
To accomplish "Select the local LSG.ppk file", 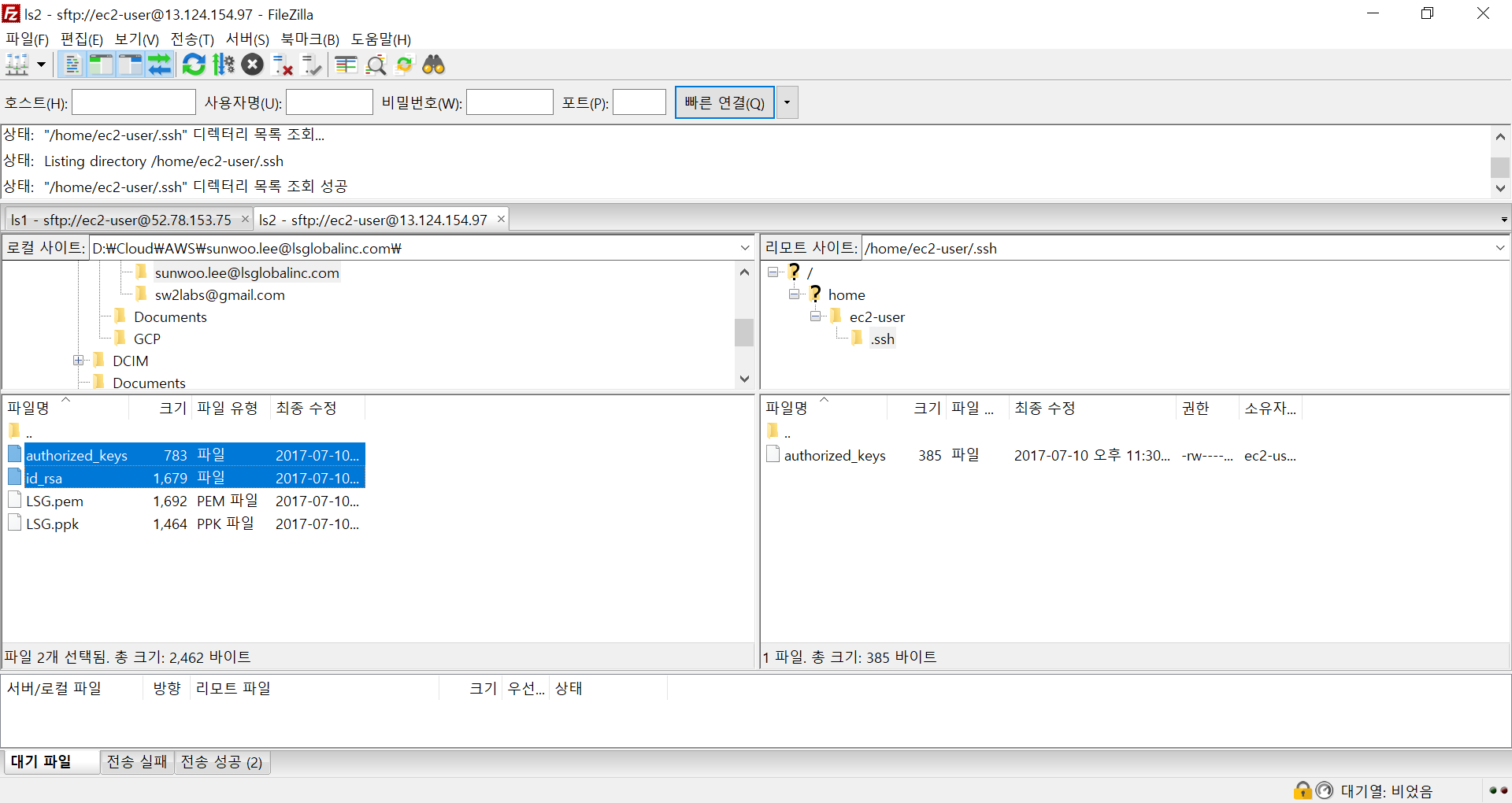I will click(52, 524).
